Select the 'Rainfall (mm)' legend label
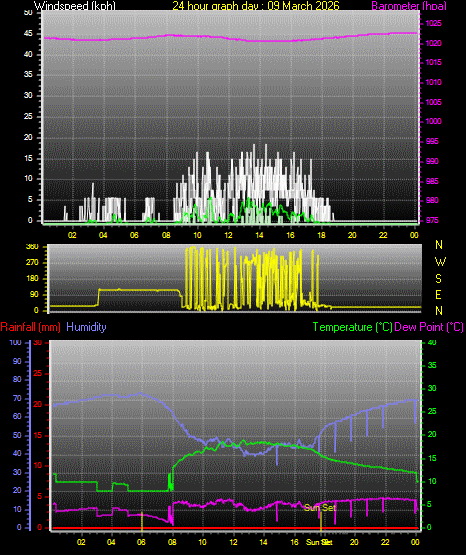The height and width of the screenshot is (555, 466). pos(30,327)
